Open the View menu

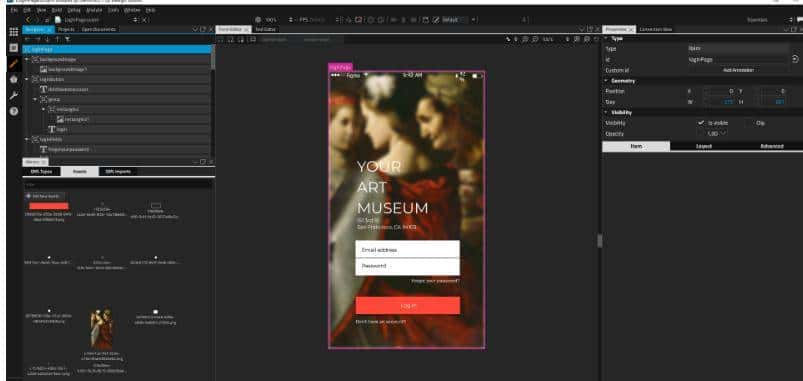[41, 10]
